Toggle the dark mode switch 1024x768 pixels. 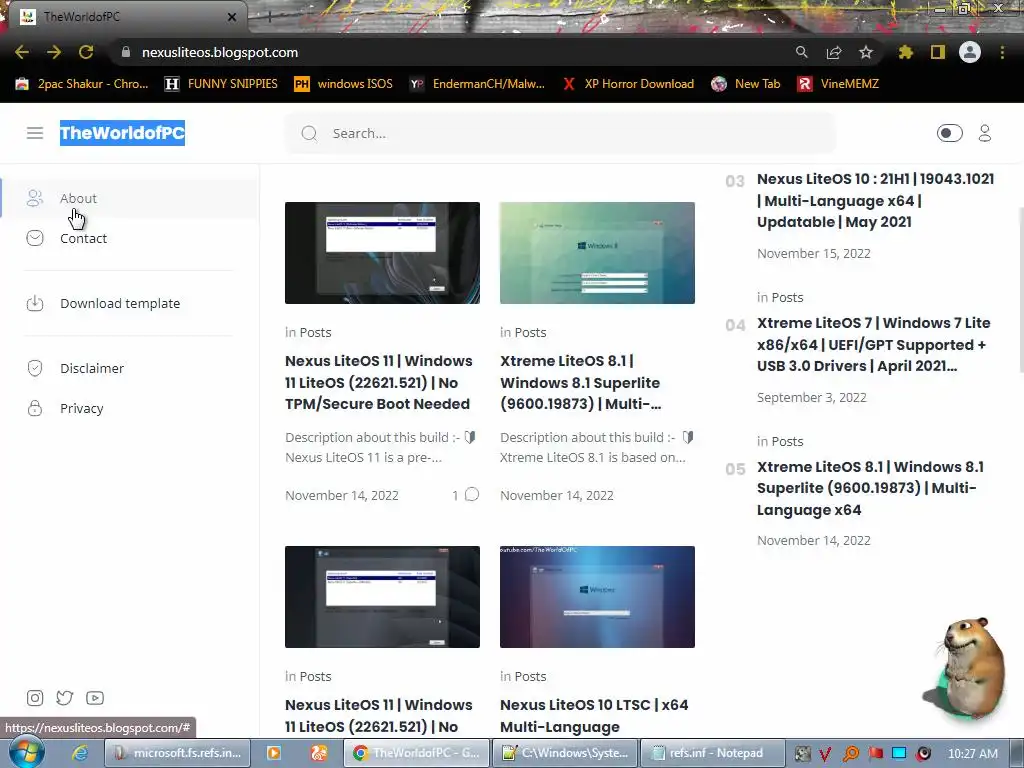tap(949, 133)
